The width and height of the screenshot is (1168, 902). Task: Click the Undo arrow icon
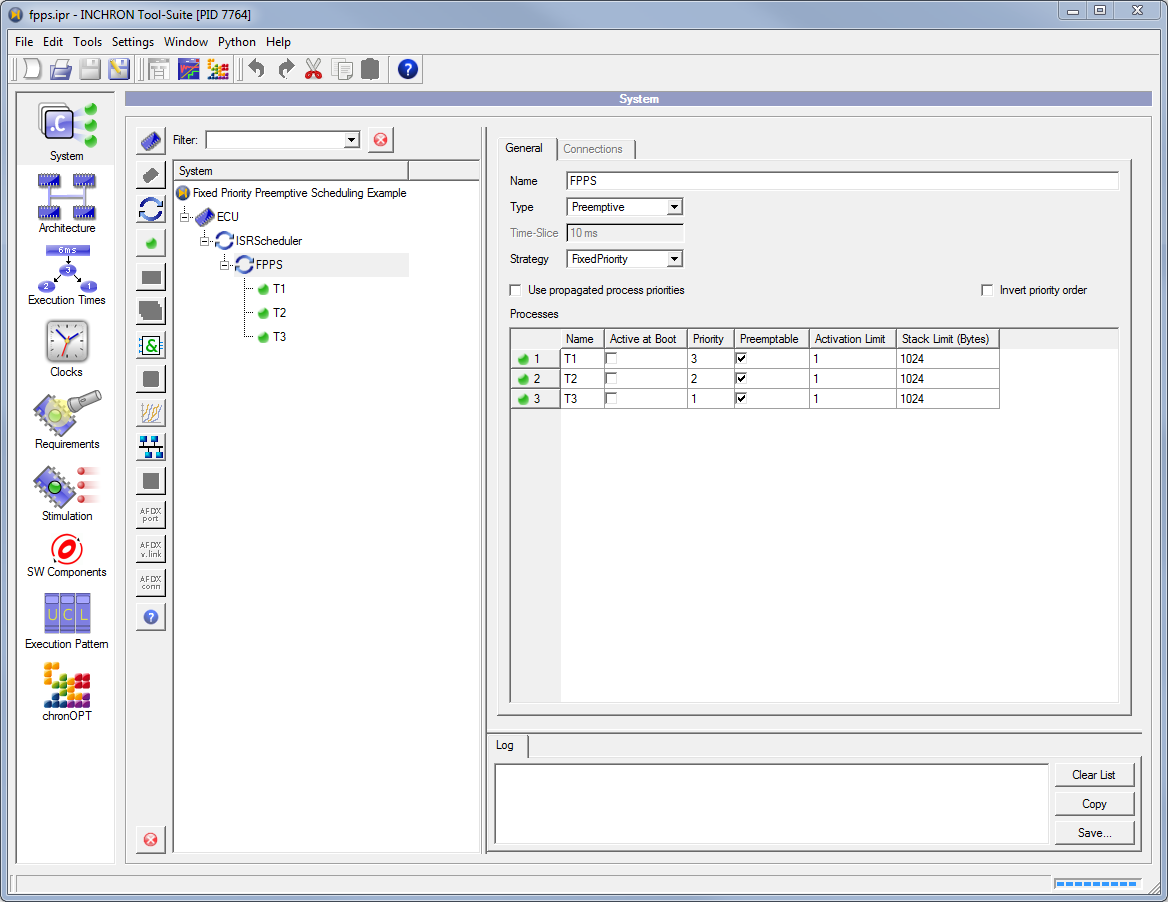tap(257, 69)
